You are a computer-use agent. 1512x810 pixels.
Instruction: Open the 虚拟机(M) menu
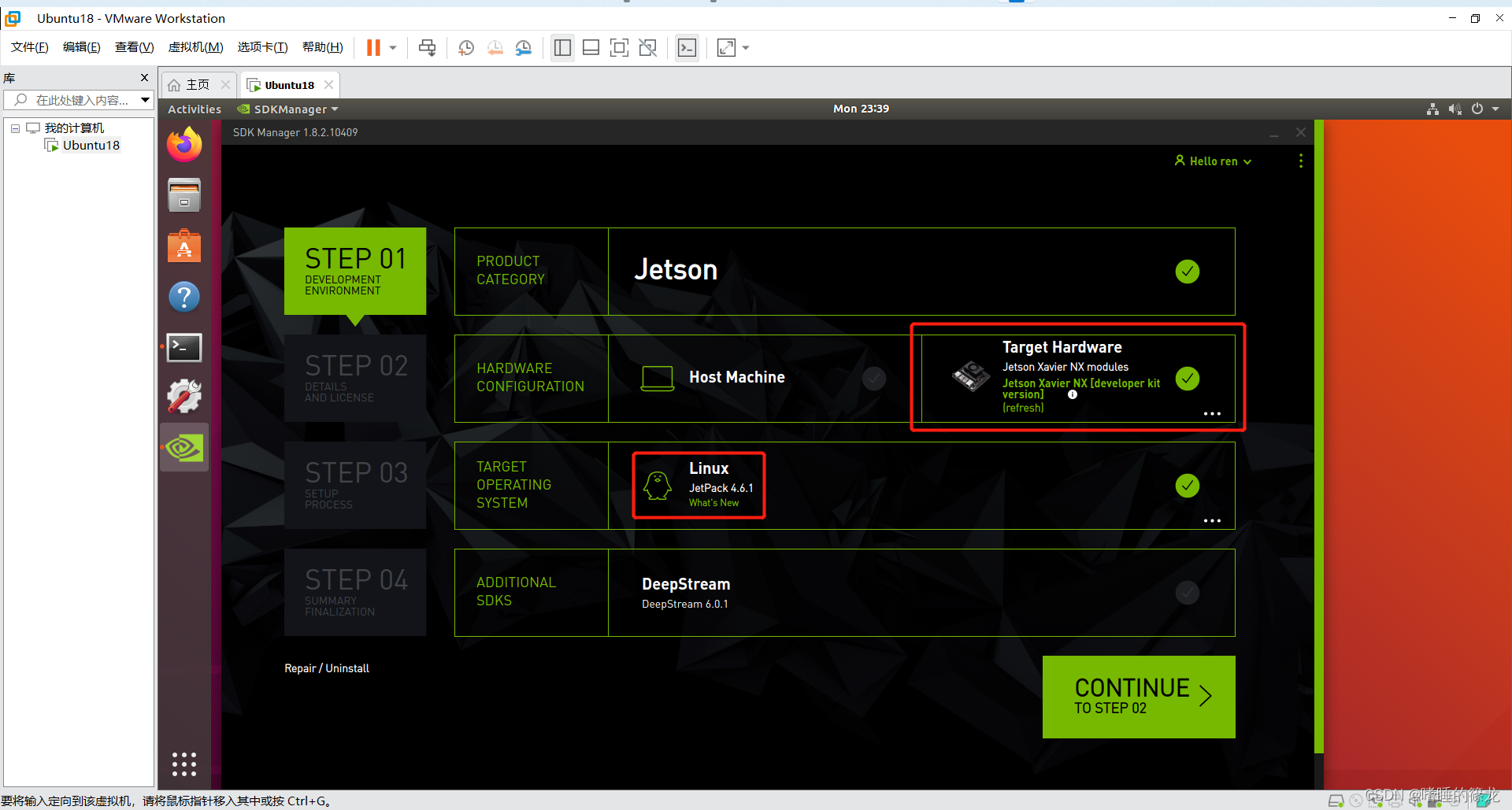[195, 47]
